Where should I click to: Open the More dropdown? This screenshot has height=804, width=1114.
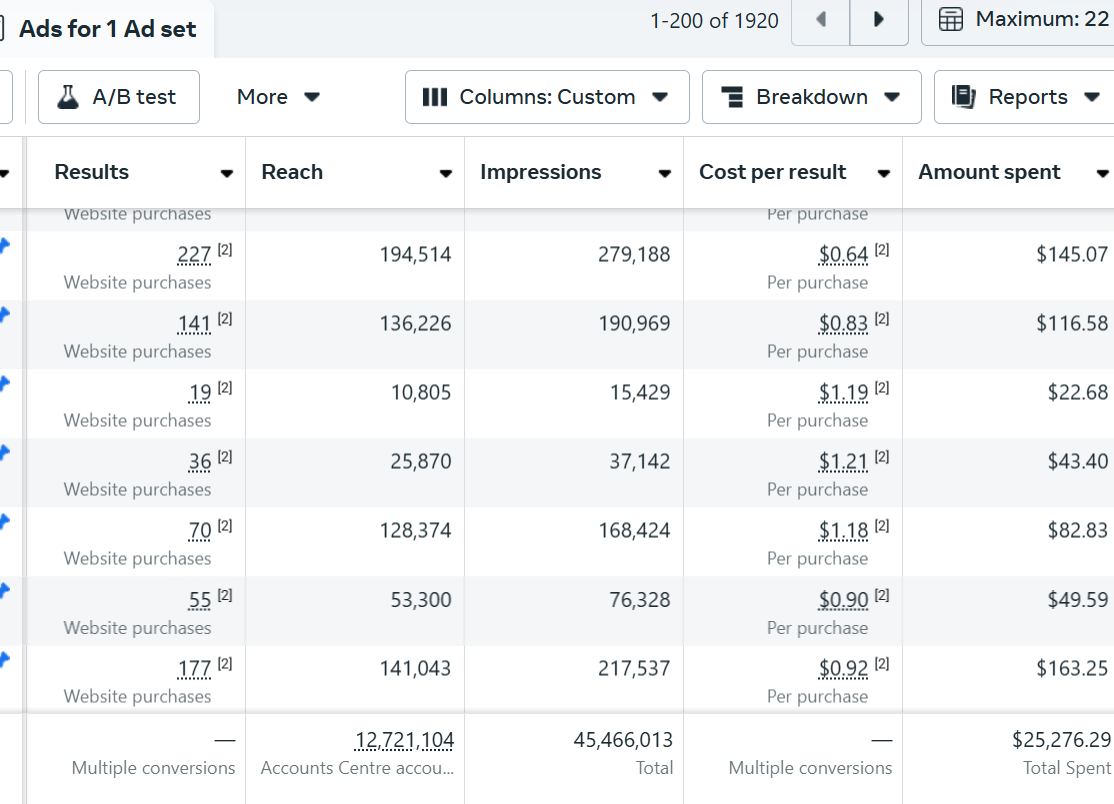(x=278, y=97)
